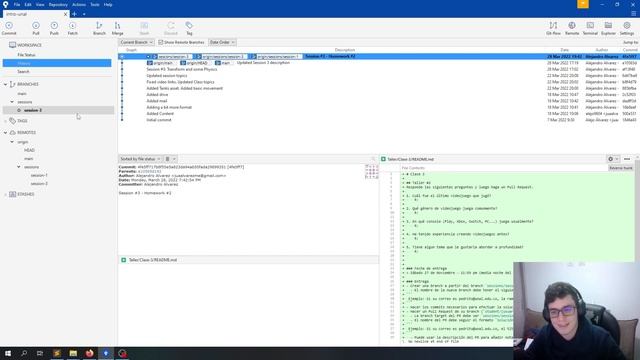
Task: Select the main local branch
Action: point(22,94)
